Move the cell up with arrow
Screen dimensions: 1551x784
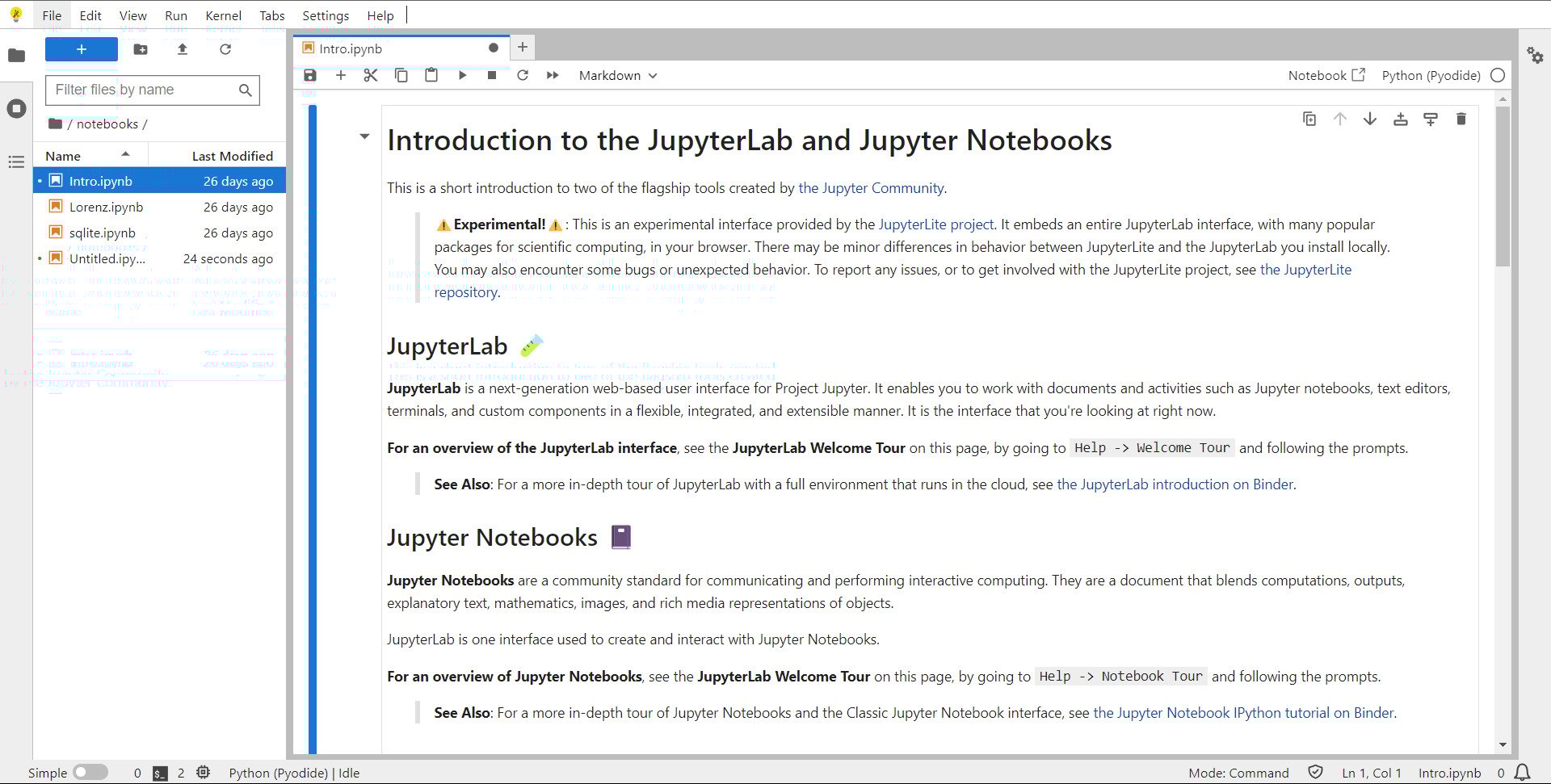tap(1339, 119)
